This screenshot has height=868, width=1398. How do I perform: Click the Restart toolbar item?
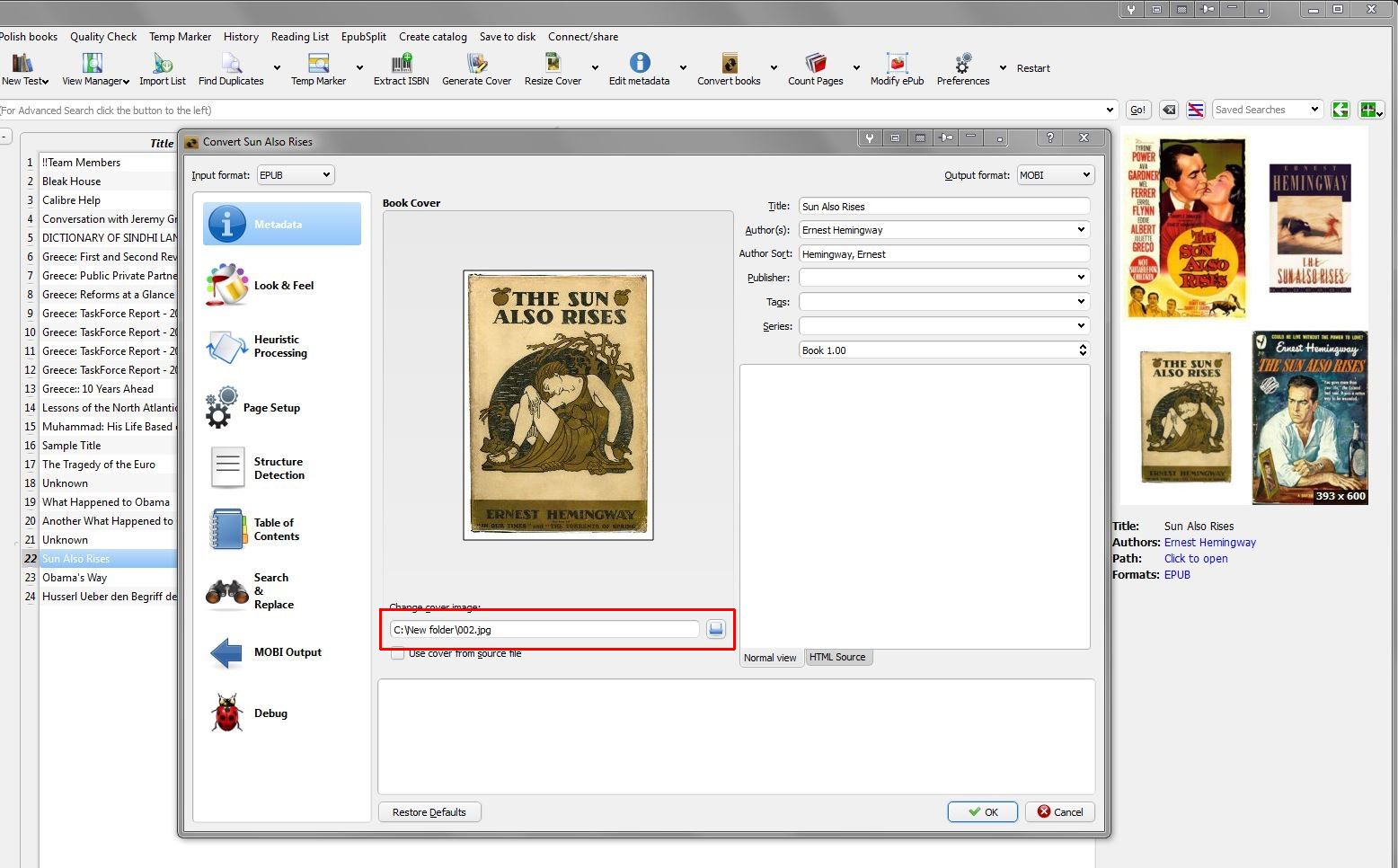pyautogui.click(x=1033, y=68)
